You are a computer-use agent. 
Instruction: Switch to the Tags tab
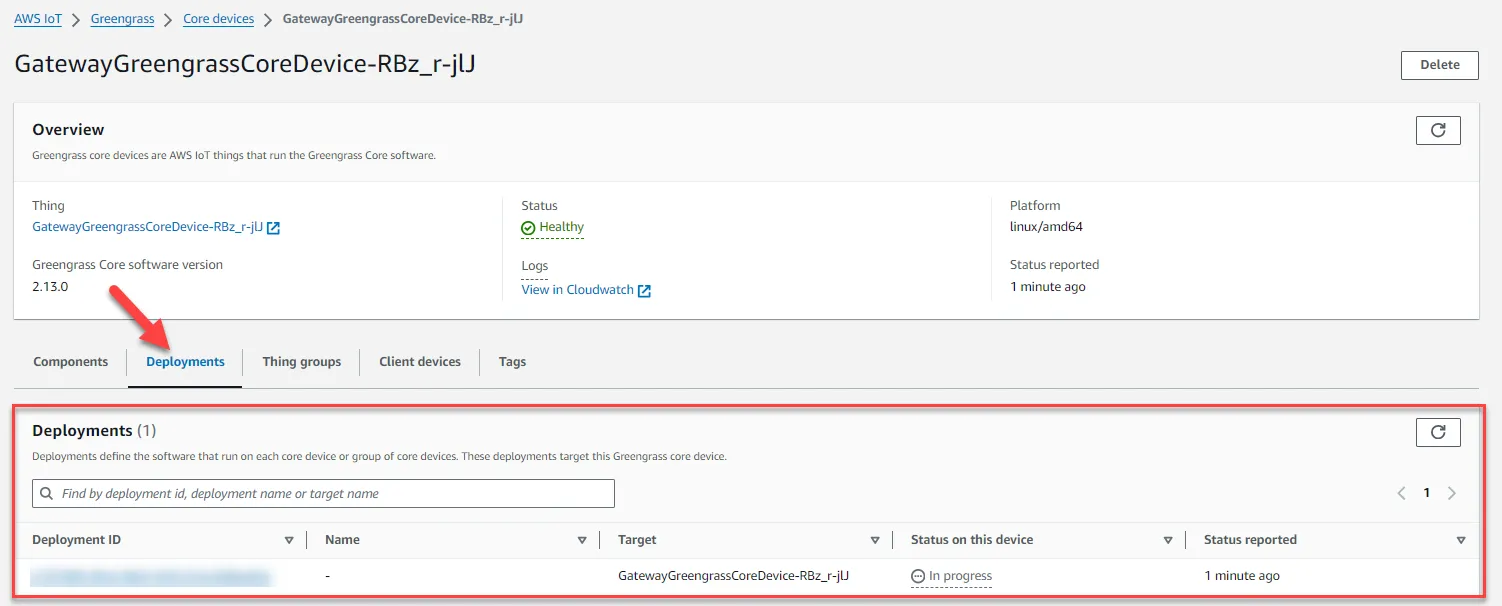tap(512, 362)
